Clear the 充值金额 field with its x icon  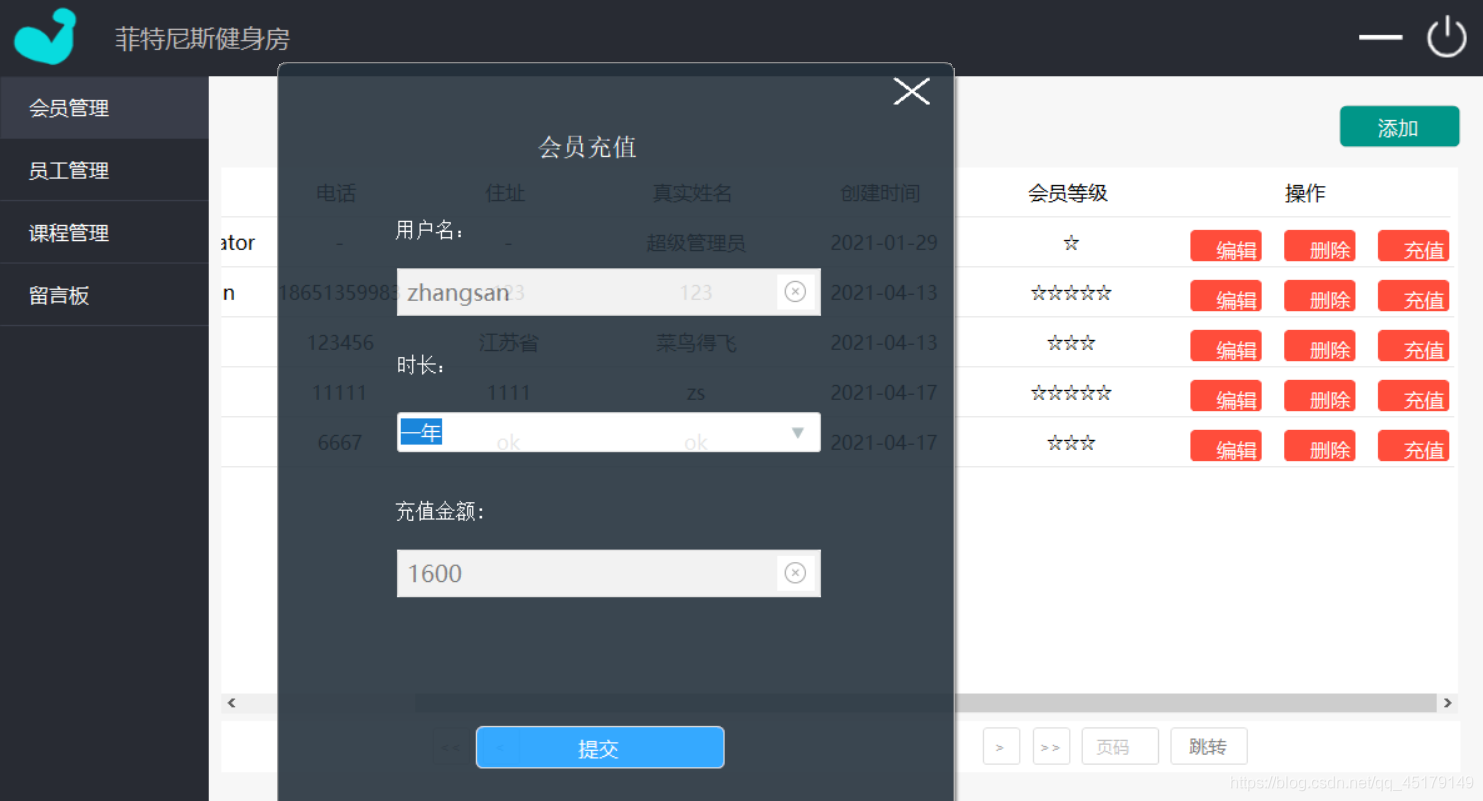coord(795,573)
